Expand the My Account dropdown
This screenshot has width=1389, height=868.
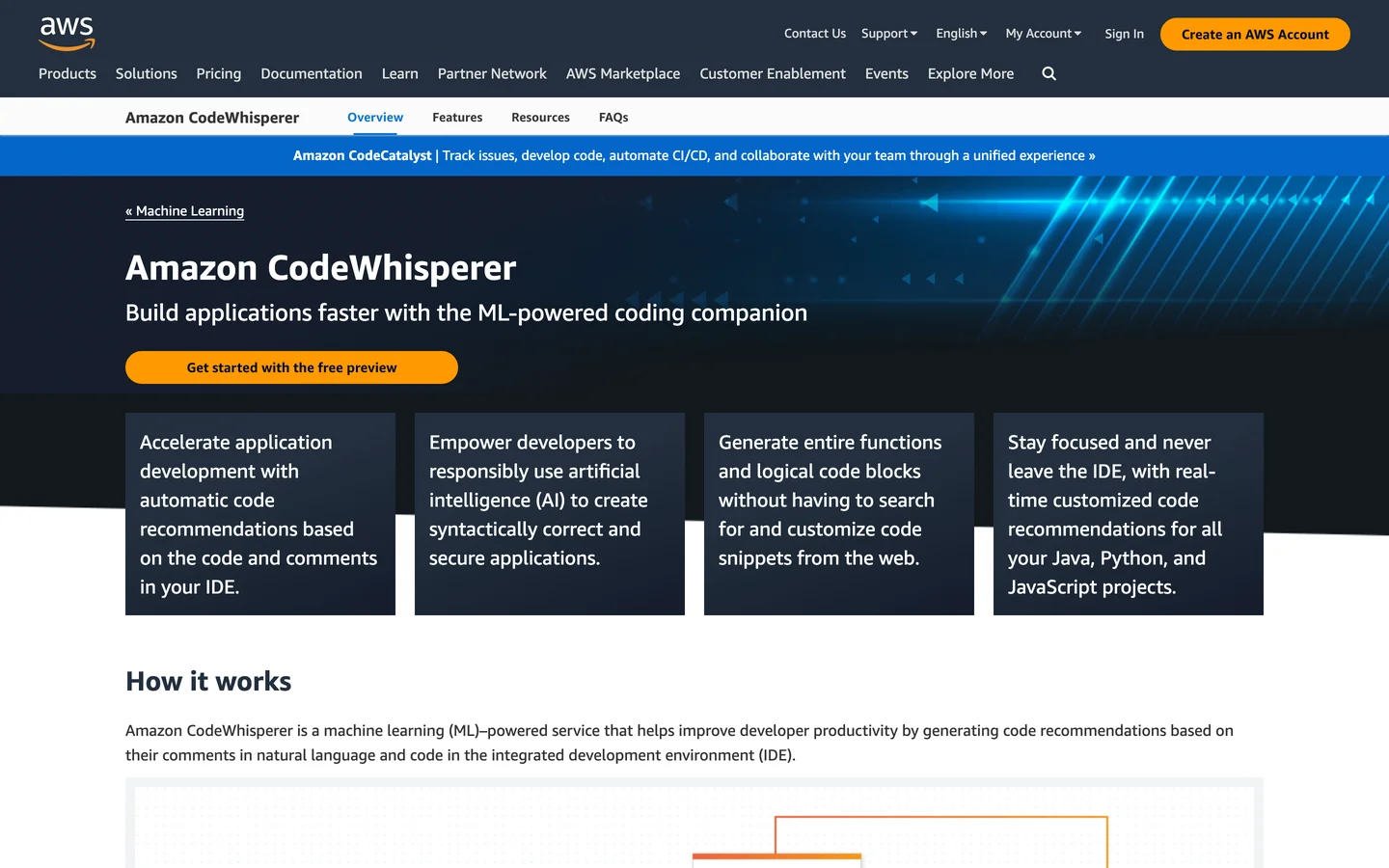[1044, 33]
